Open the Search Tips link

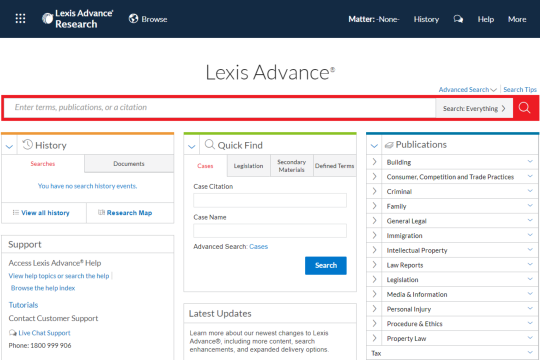[x=520, y=90]
